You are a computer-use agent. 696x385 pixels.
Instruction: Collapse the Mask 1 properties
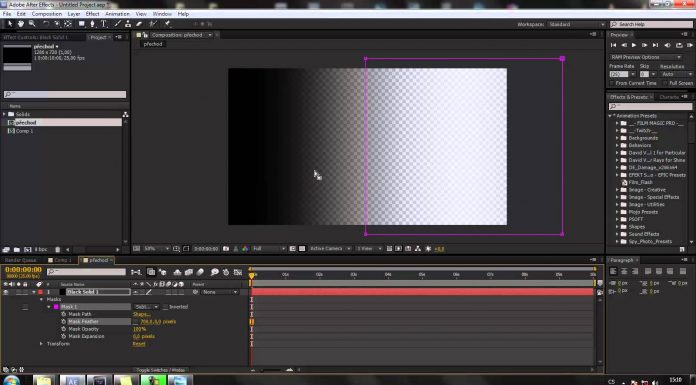click(x=49, y=307)
